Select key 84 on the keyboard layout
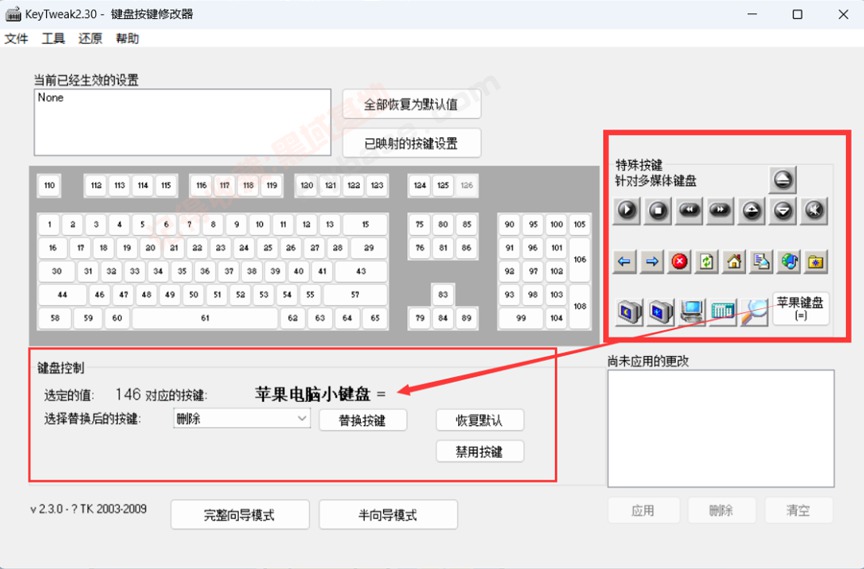This screenshot has width=864, height=569. click(x=443, y=318)
